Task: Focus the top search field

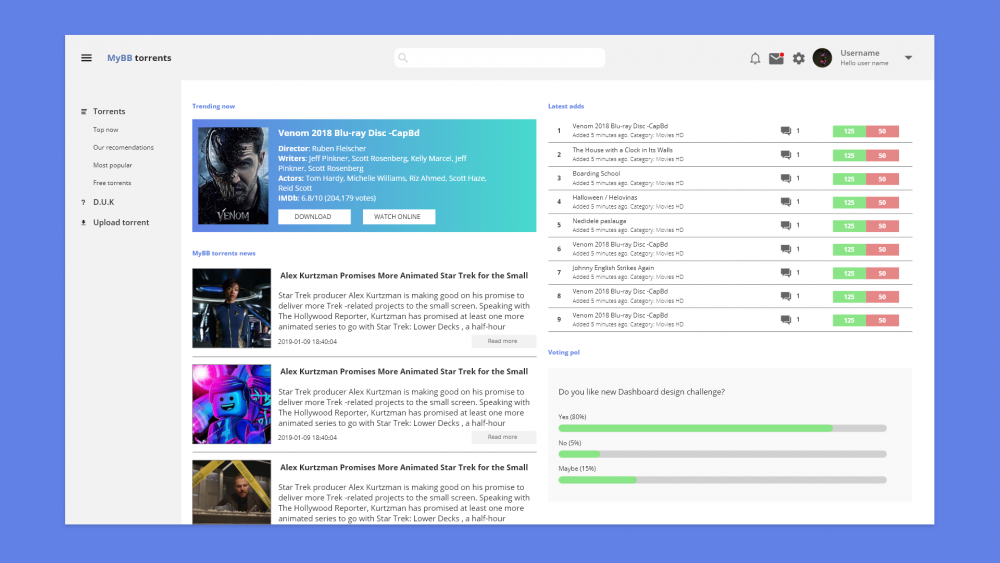Action: (499, 58)
